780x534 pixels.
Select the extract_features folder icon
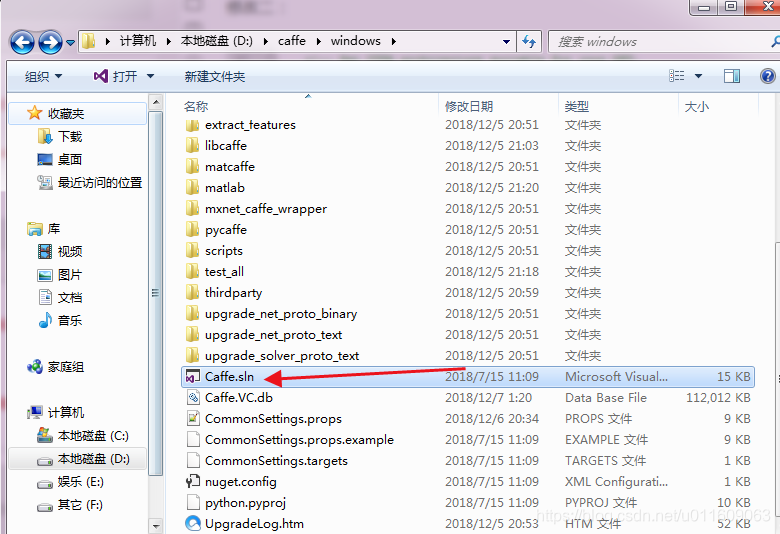(193, 125)
